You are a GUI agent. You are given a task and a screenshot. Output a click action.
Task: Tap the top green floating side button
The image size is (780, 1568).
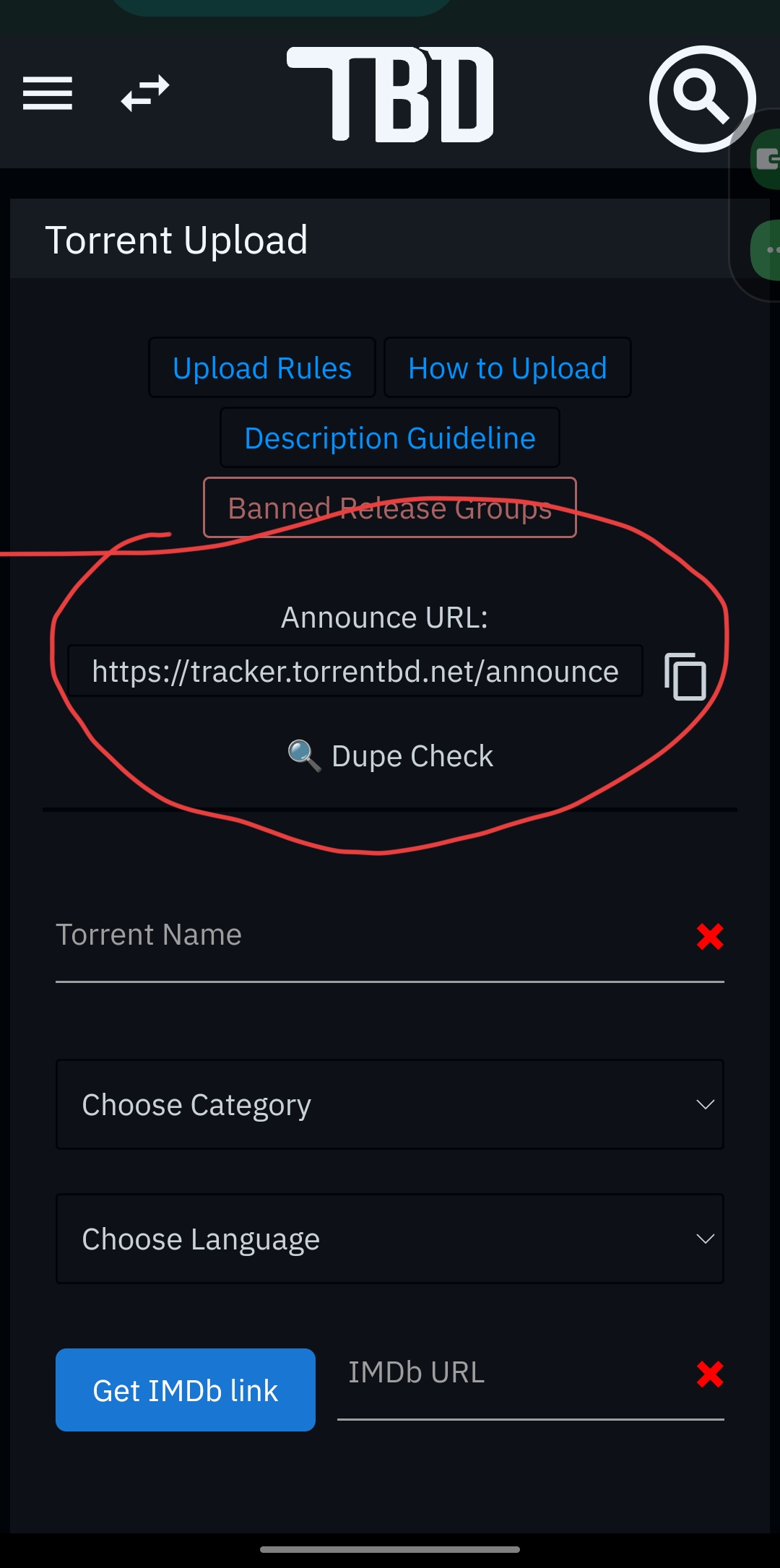pyautogui.click(x=766, y=159)
